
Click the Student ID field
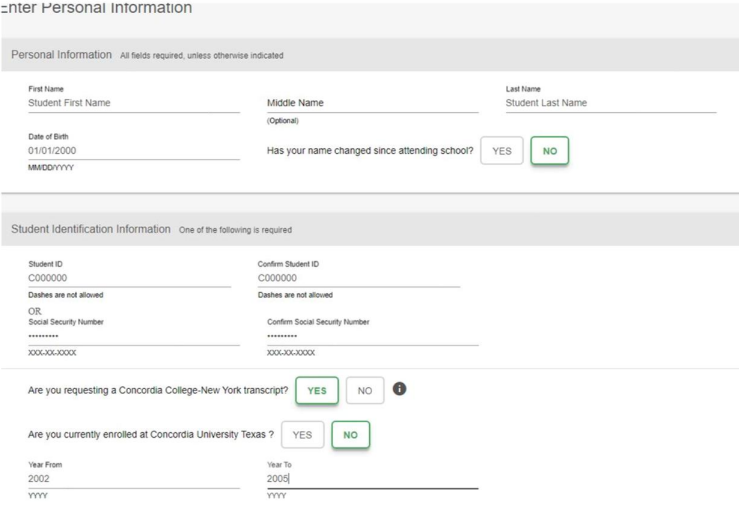[129, 278]
